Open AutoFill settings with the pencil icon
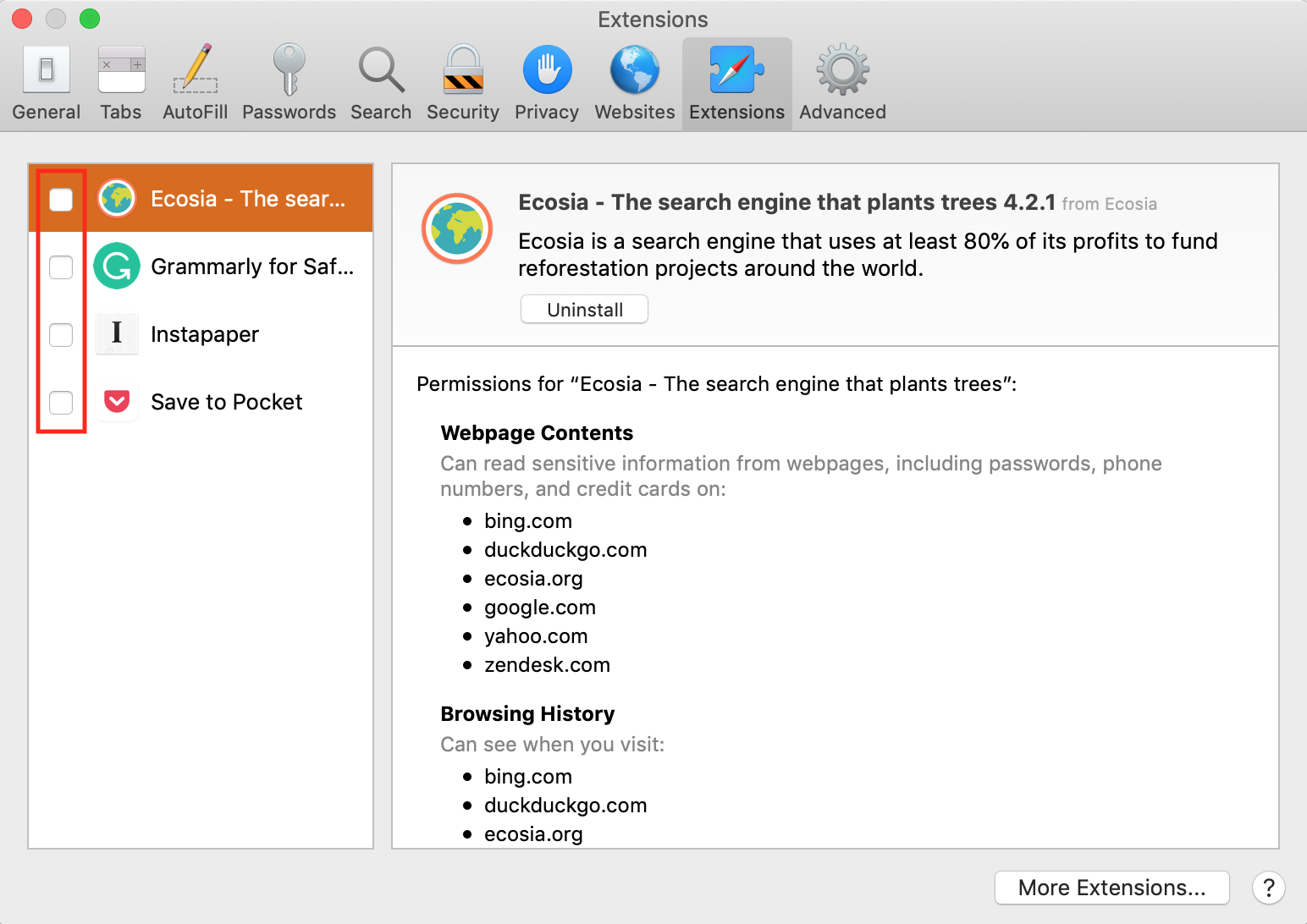 pos(196,84)
